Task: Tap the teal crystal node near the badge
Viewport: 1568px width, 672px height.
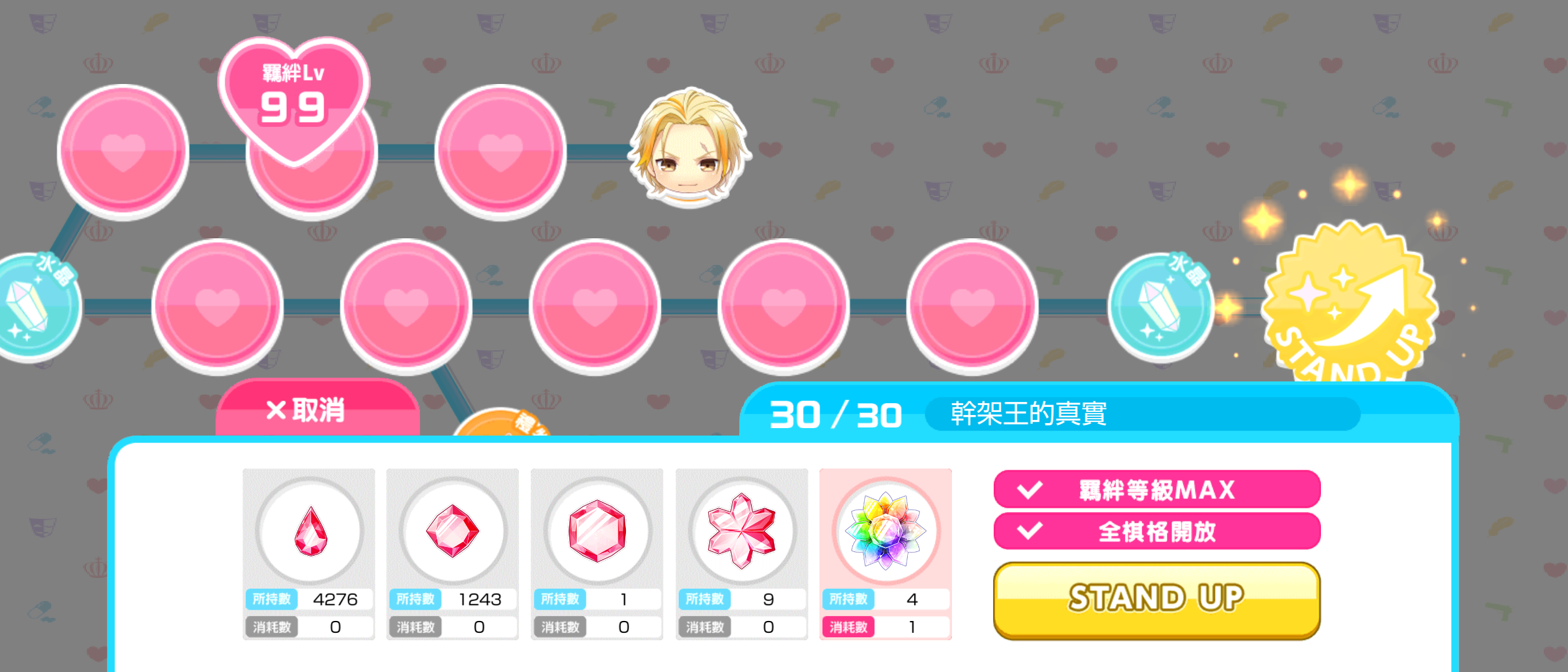Action: coord(1160,306)
